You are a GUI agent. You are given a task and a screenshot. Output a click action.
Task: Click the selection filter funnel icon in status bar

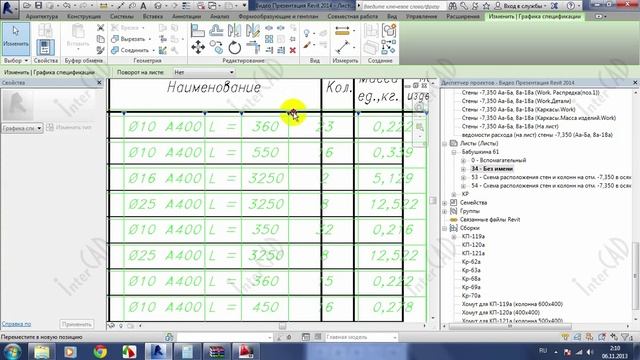pos(625,337)
